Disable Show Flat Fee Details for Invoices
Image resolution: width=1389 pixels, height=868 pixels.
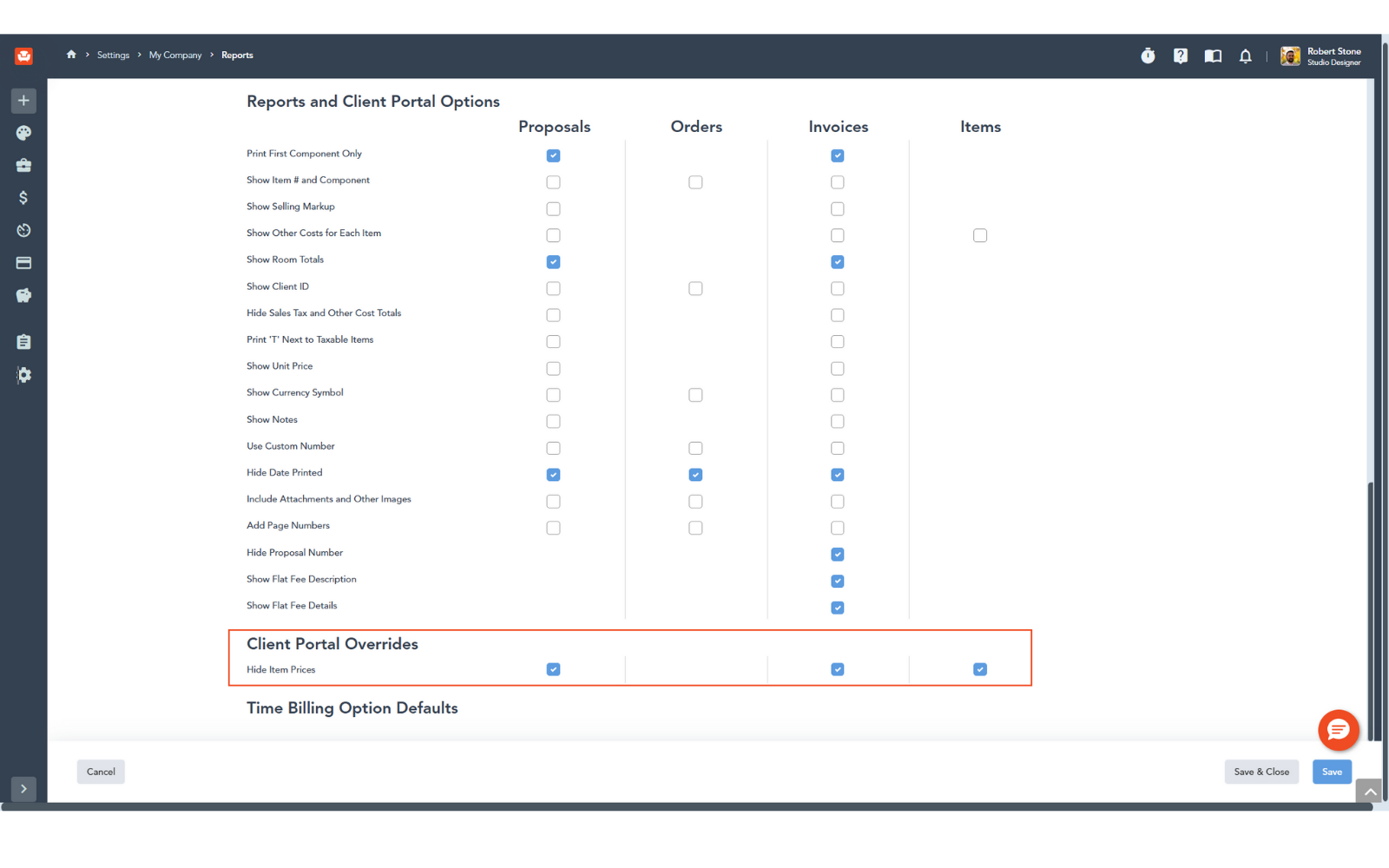tap(837, 608)
